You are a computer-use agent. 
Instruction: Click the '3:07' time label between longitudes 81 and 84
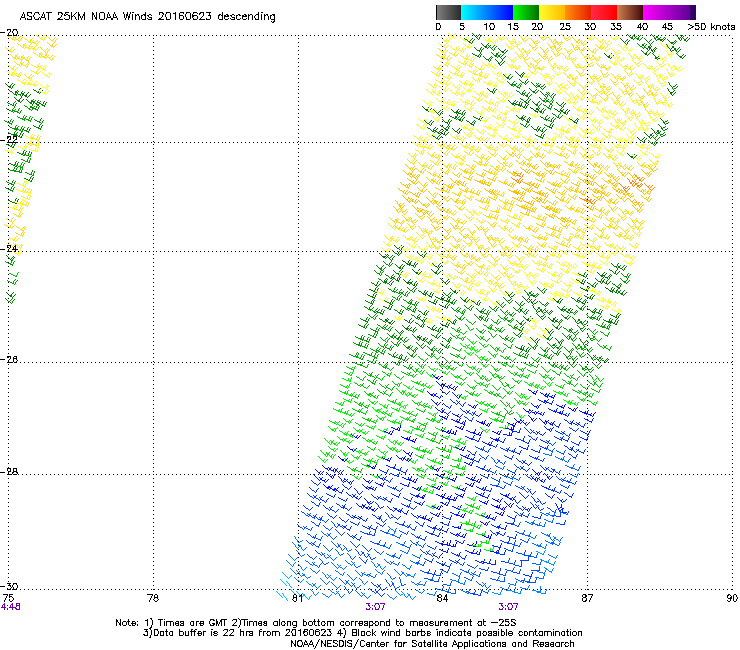(375, 607)
